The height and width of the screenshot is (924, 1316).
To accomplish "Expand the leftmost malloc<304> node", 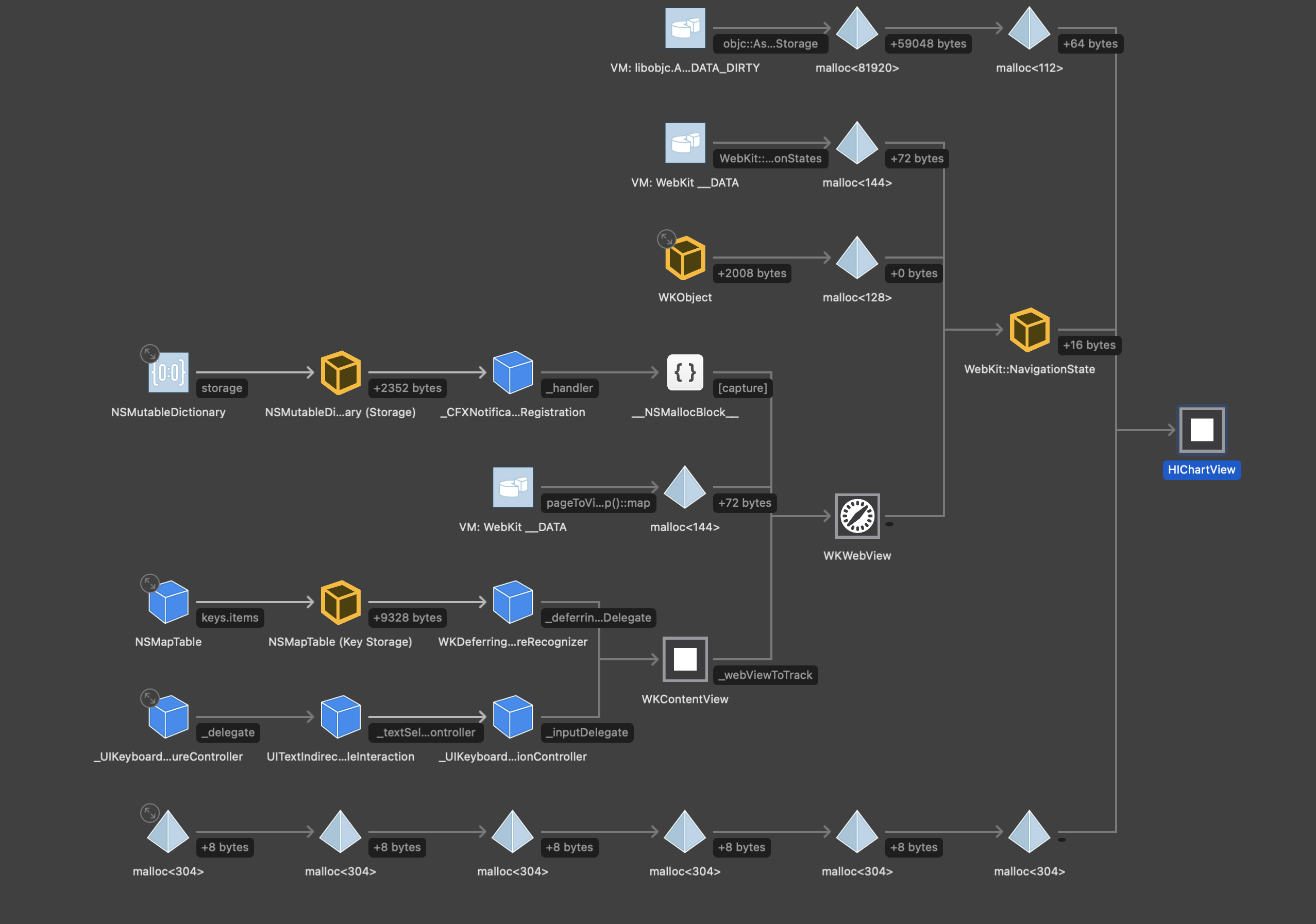I will point(151,812).
